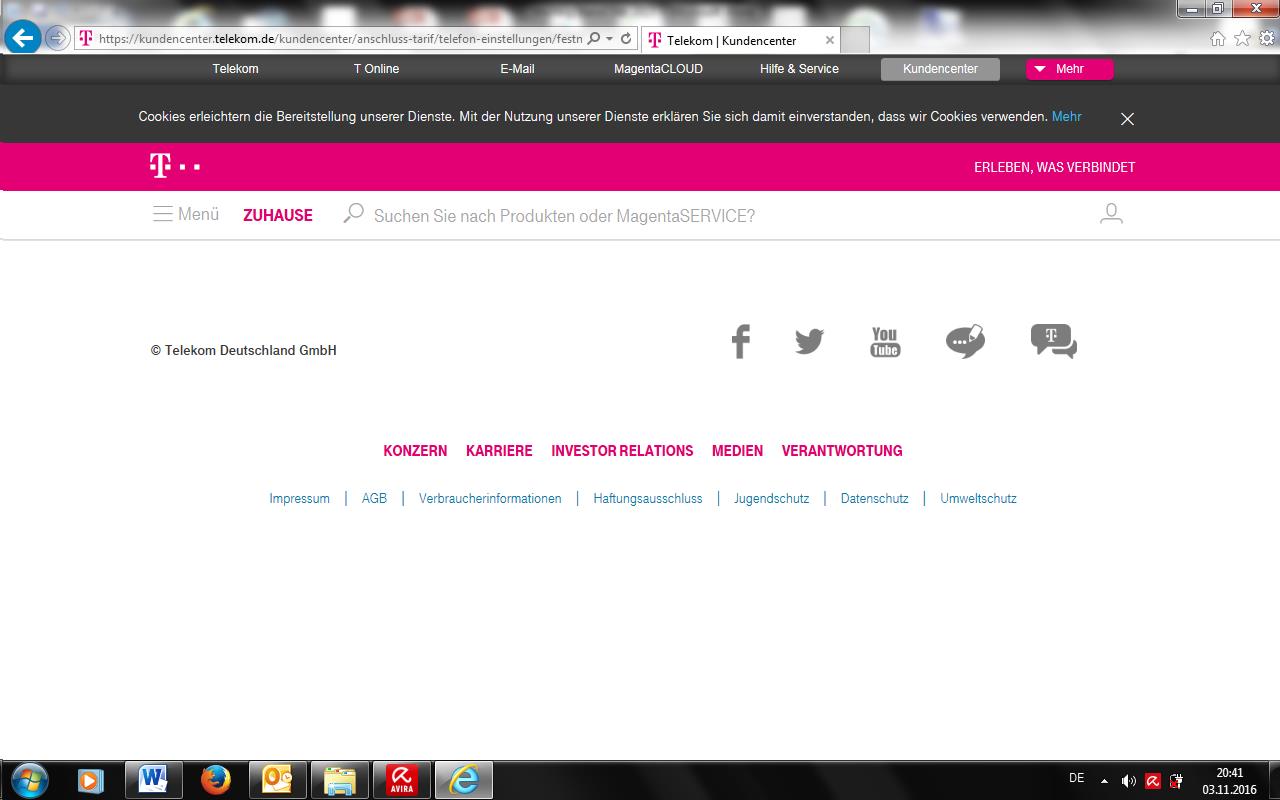Open the INVESTOR RELATIONS footer link
This screenshot has height=800, width=1280.
click(622, 451)
